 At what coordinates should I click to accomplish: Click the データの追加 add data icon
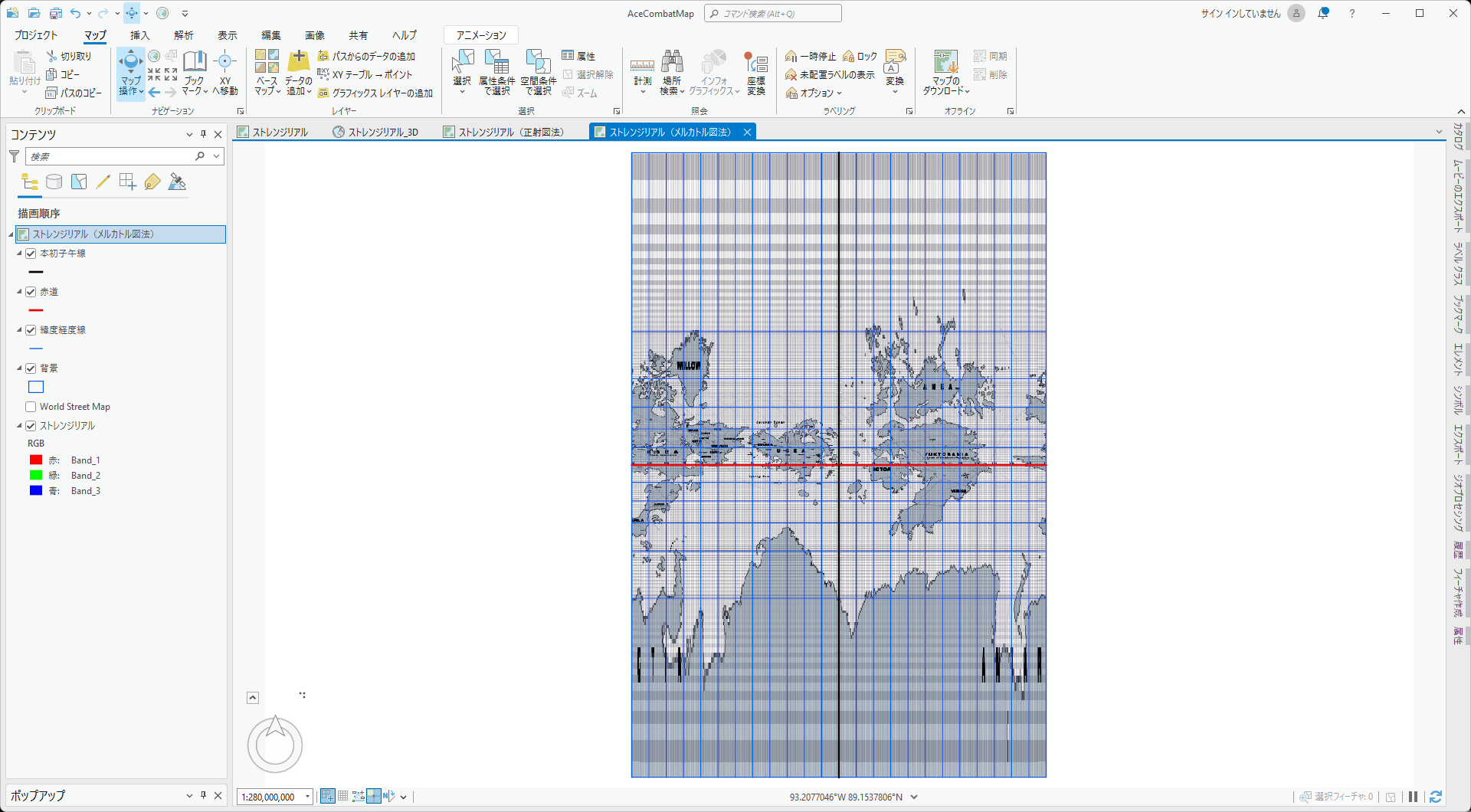(298, 62)
